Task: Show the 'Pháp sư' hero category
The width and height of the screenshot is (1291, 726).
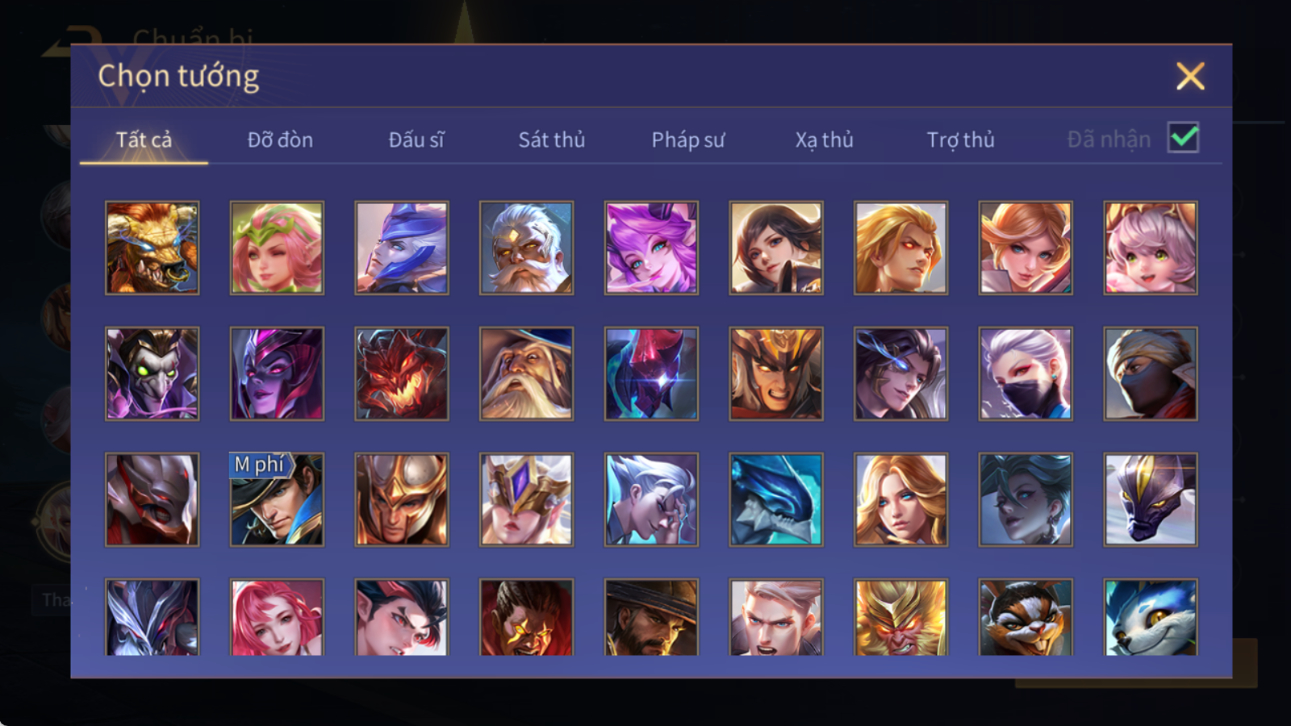Action: [x=688, y=140]
